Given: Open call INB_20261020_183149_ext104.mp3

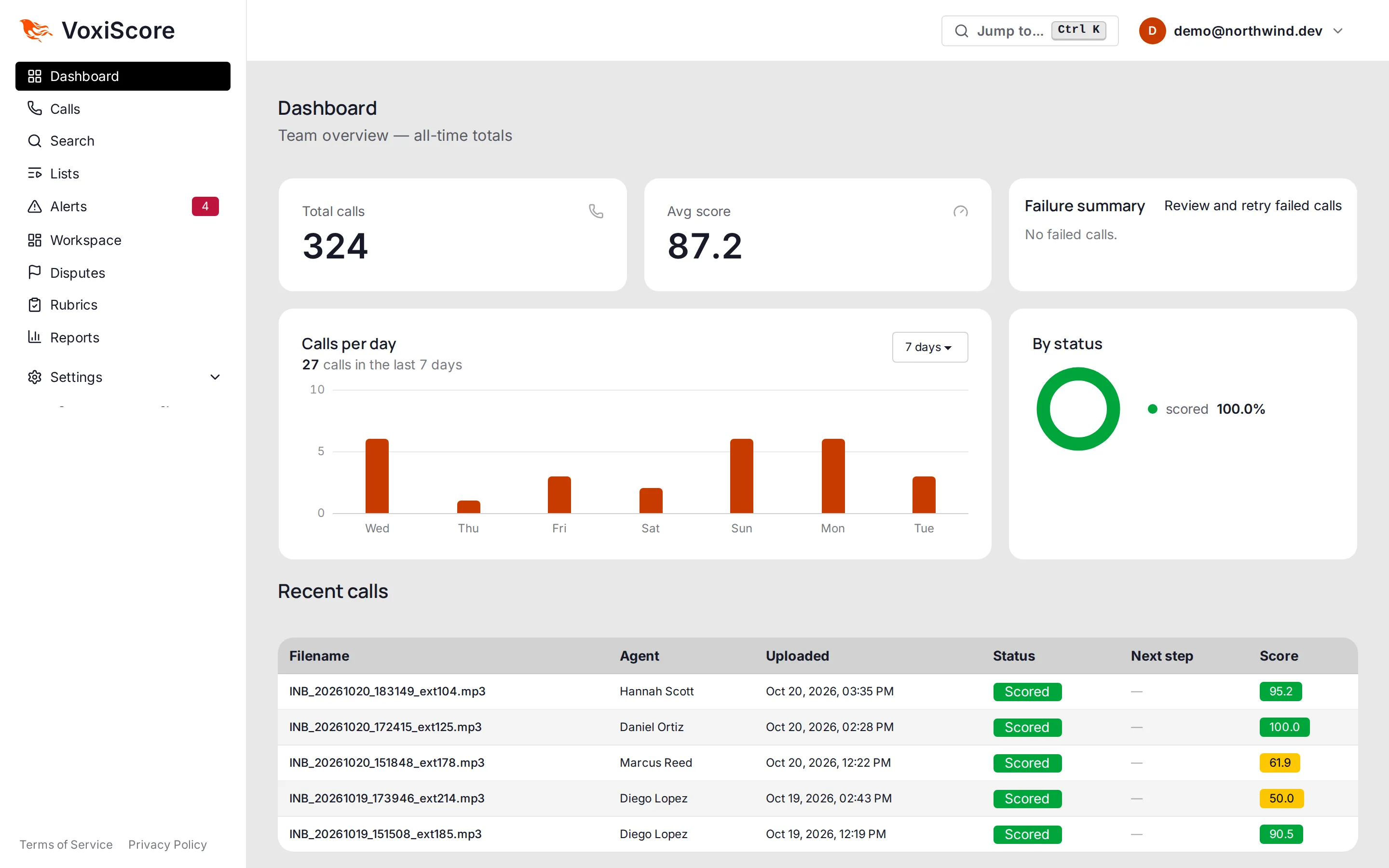Looking at the screenshot, I should [387, 691].
